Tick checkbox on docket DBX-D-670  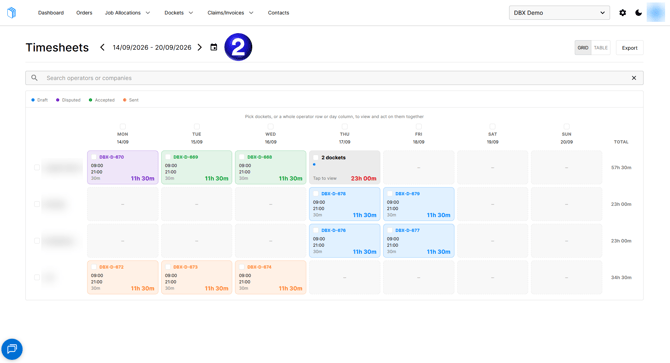pyautogui.click(x=94, y=157)
